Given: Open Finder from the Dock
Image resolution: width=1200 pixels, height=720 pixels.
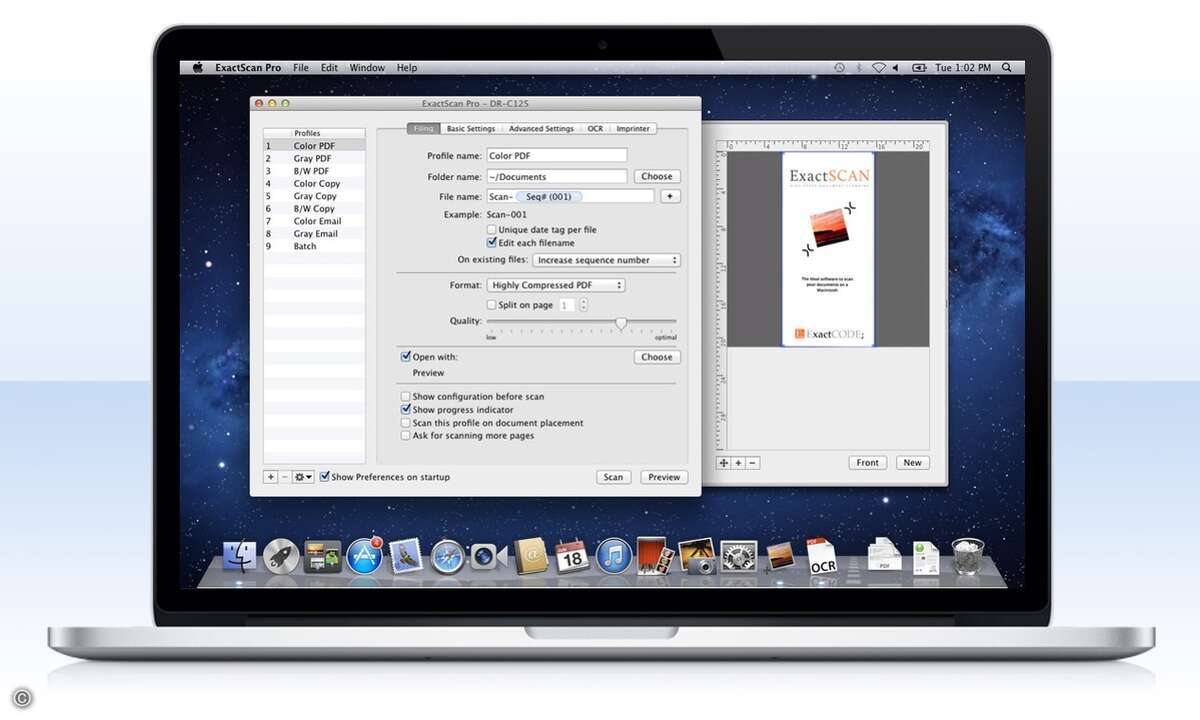Looking at the screenshot, I should tap(239, 556).
